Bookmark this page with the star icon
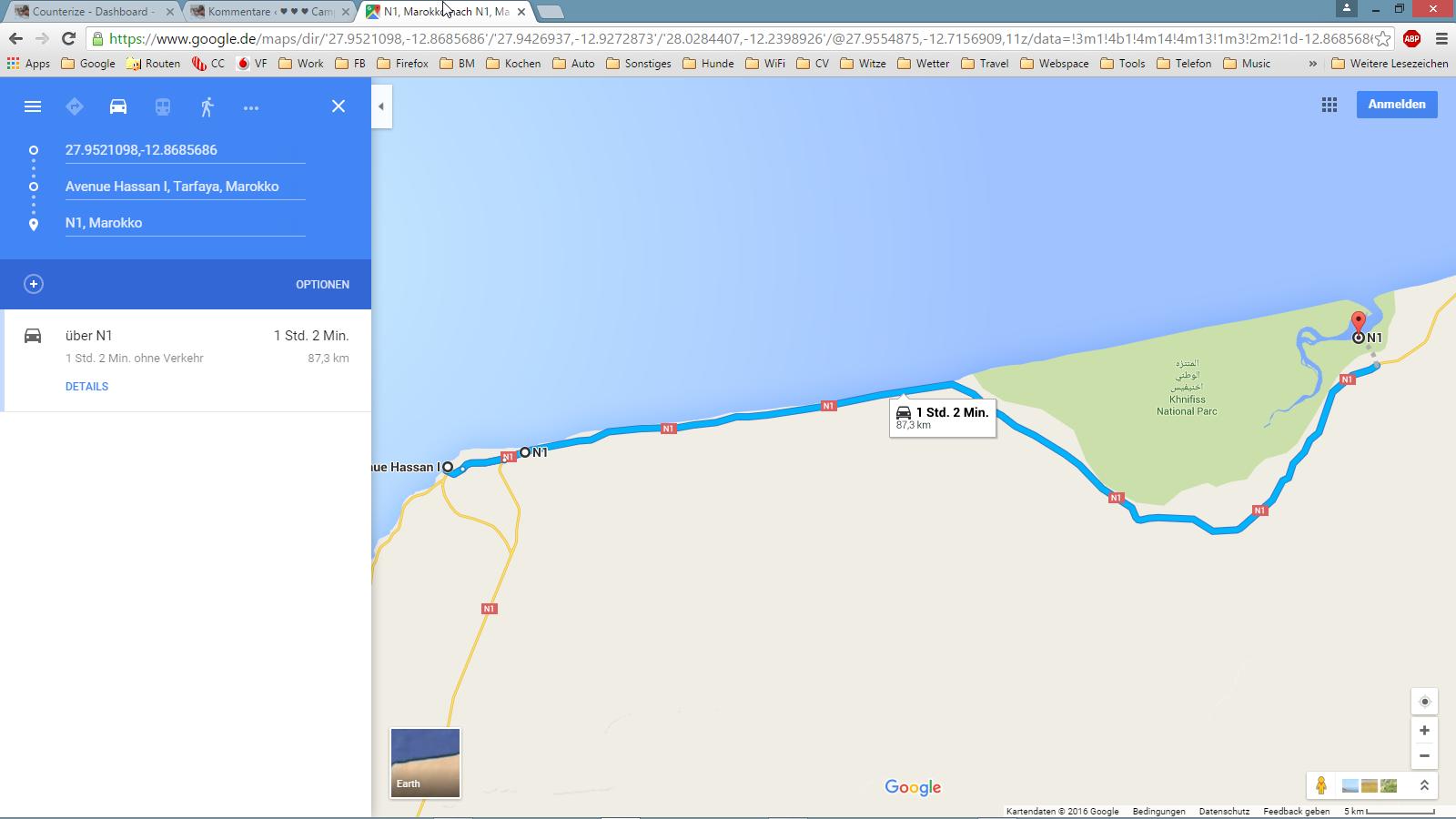Image resolution: width=1456 pixels, height=819 pixels. pos(1383,38)
